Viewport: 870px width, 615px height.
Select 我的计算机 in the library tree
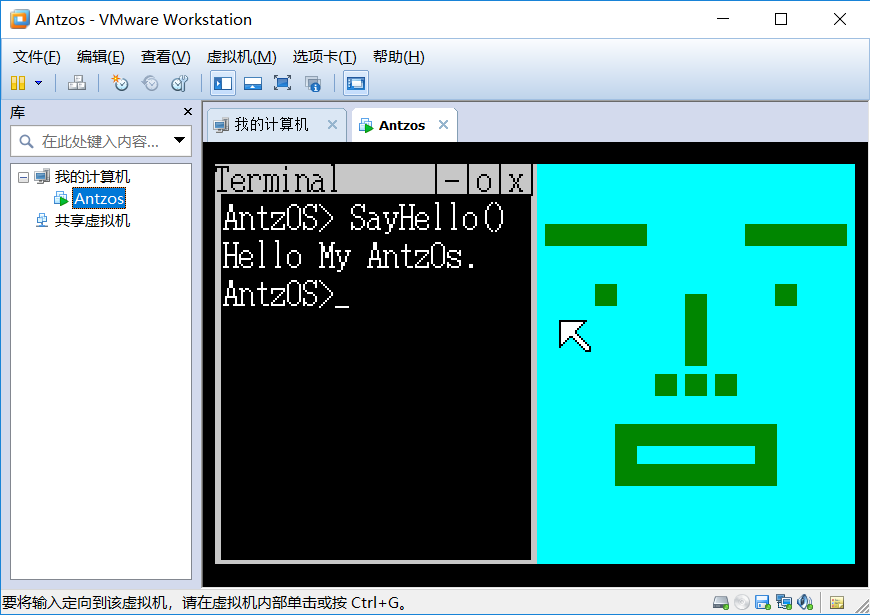pos(92,177)
